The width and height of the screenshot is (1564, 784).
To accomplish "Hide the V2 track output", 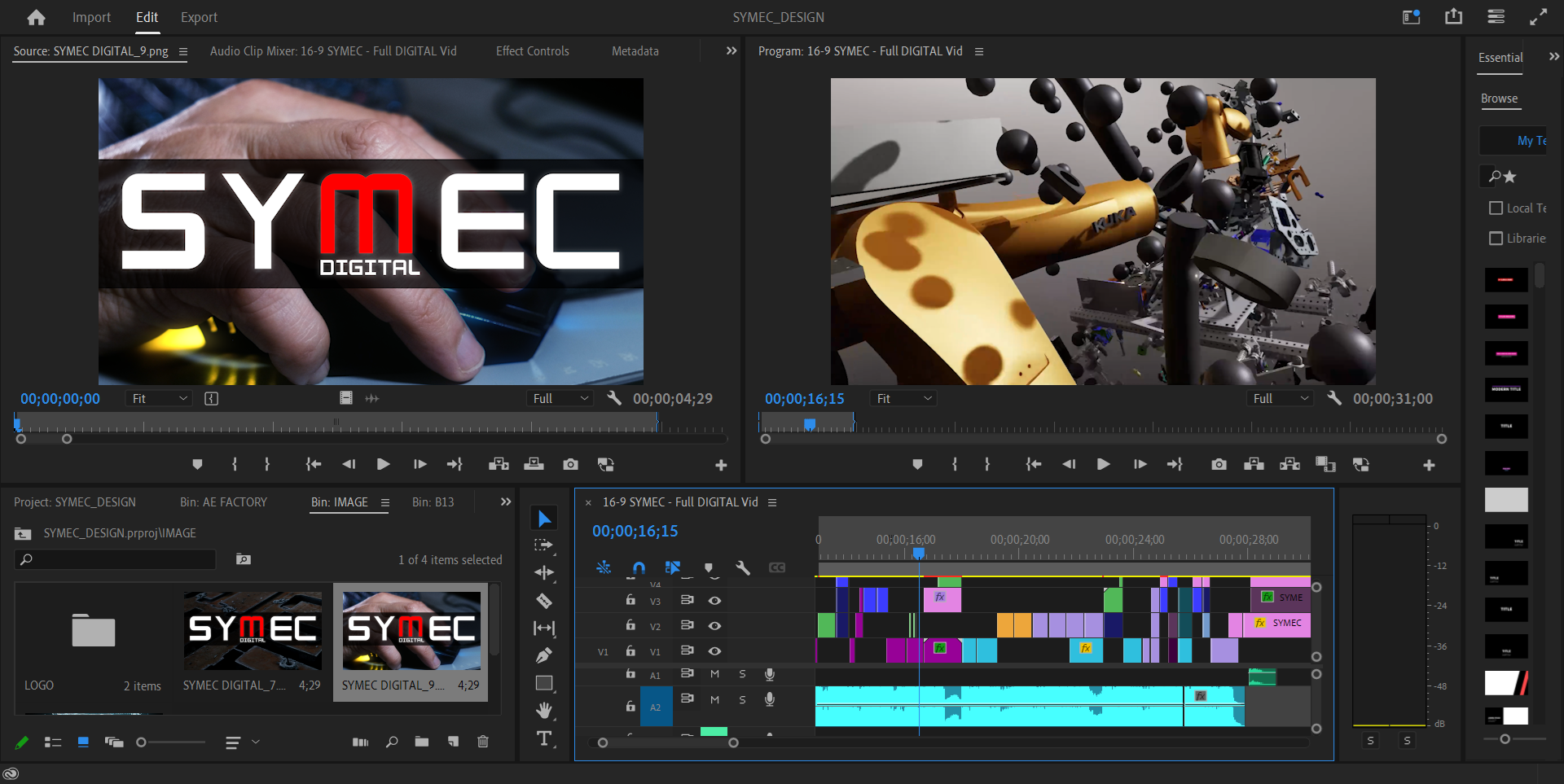I will [714, 626].
